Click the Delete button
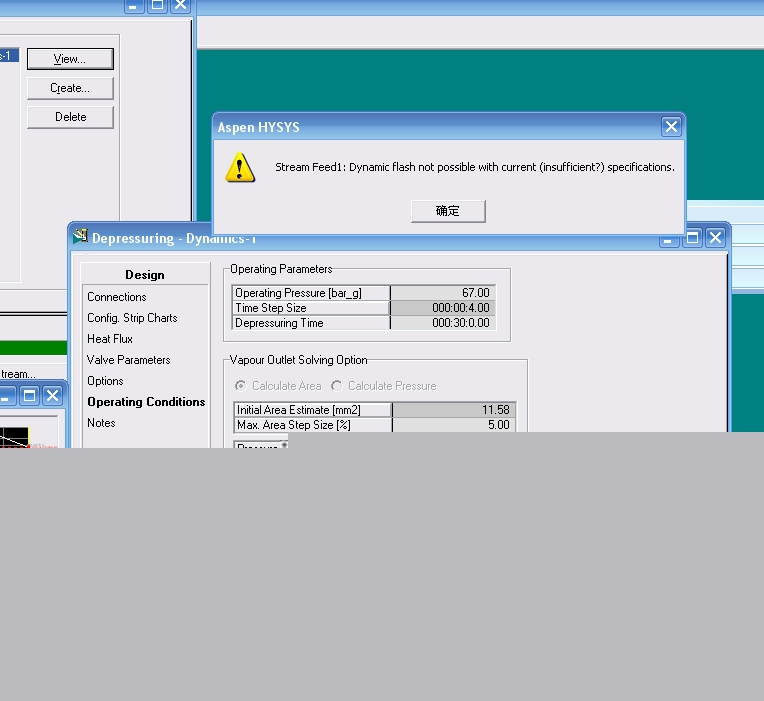This screenshot has width=764, height=701. coord(70,117)
